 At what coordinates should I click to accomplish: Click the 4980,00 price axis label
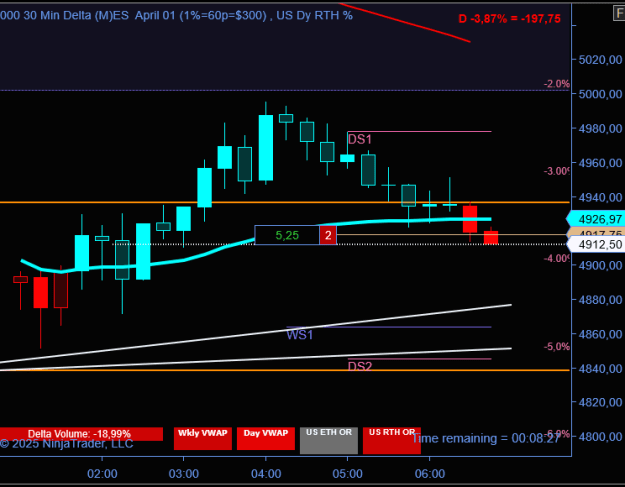[x=600, y=128]
